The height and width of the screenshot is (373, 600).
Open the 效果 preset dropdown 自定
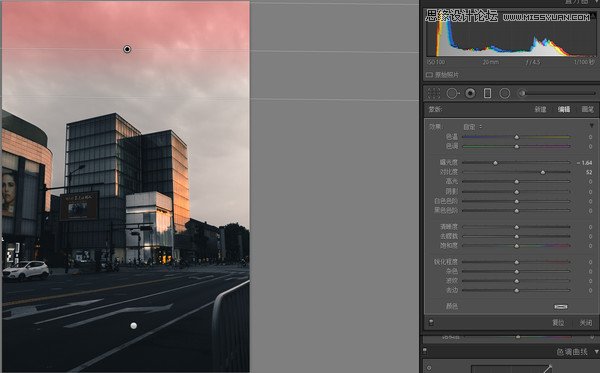click(x=472, y=127)
